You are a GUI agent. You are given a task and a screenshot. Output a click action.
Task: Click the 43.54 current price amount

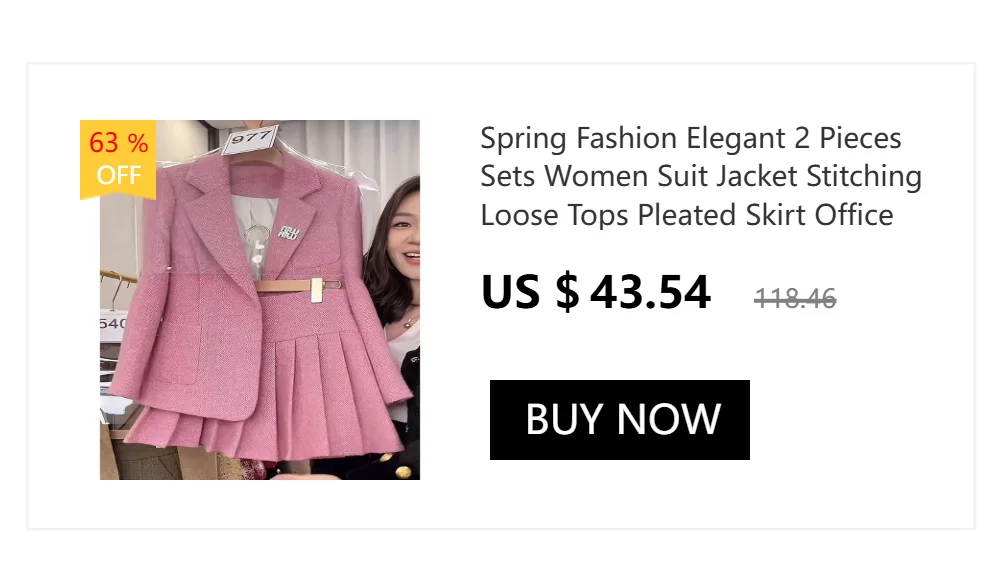click(x=650, y=292)
